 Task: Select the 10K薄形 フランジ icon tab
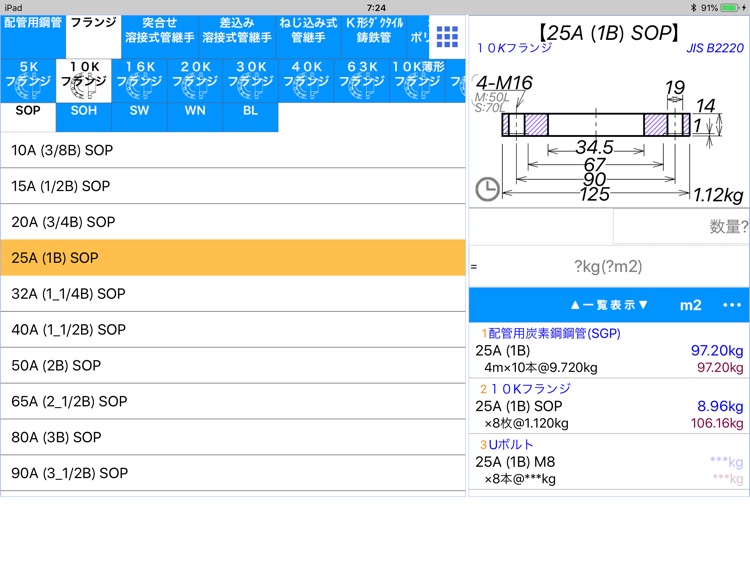(417, 80)
